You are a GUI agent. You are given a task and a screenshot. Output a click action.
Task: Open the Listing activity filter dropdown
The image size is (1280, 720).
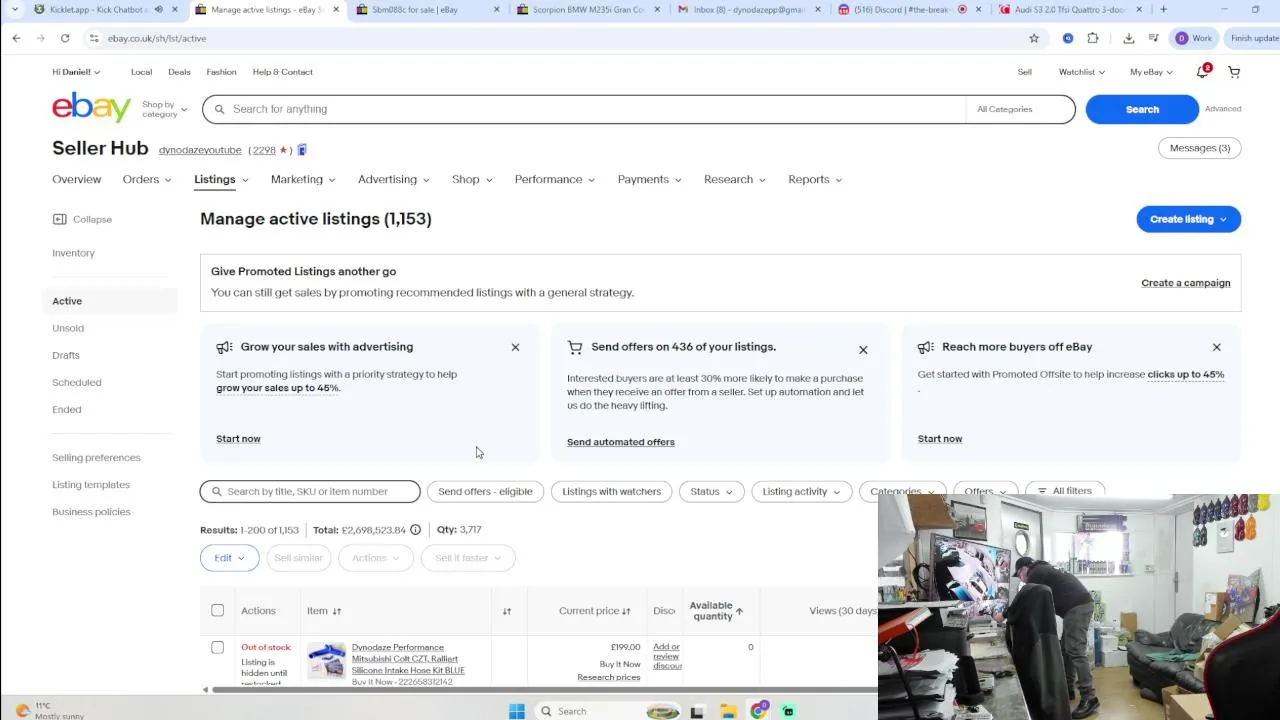click(x=801, y=491)
